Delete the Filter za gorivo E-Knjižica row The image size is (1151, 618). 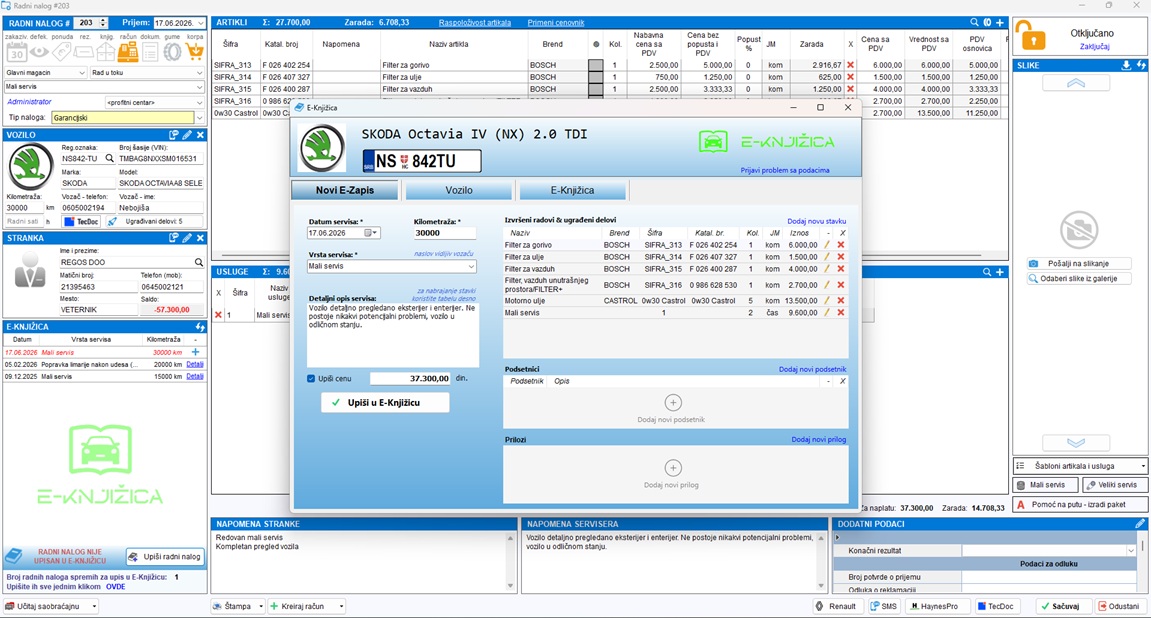(841, 245)
